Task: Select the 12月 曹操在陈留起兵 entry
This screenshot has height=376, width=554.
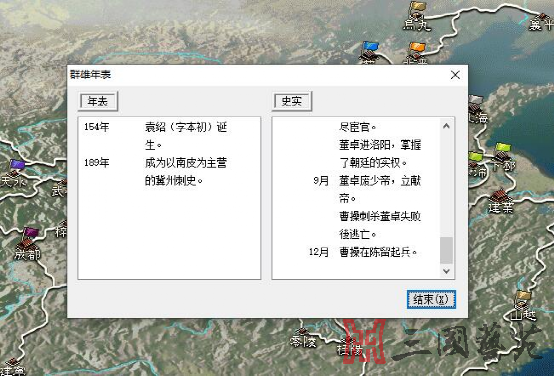Action: click(x=363, y=252)
